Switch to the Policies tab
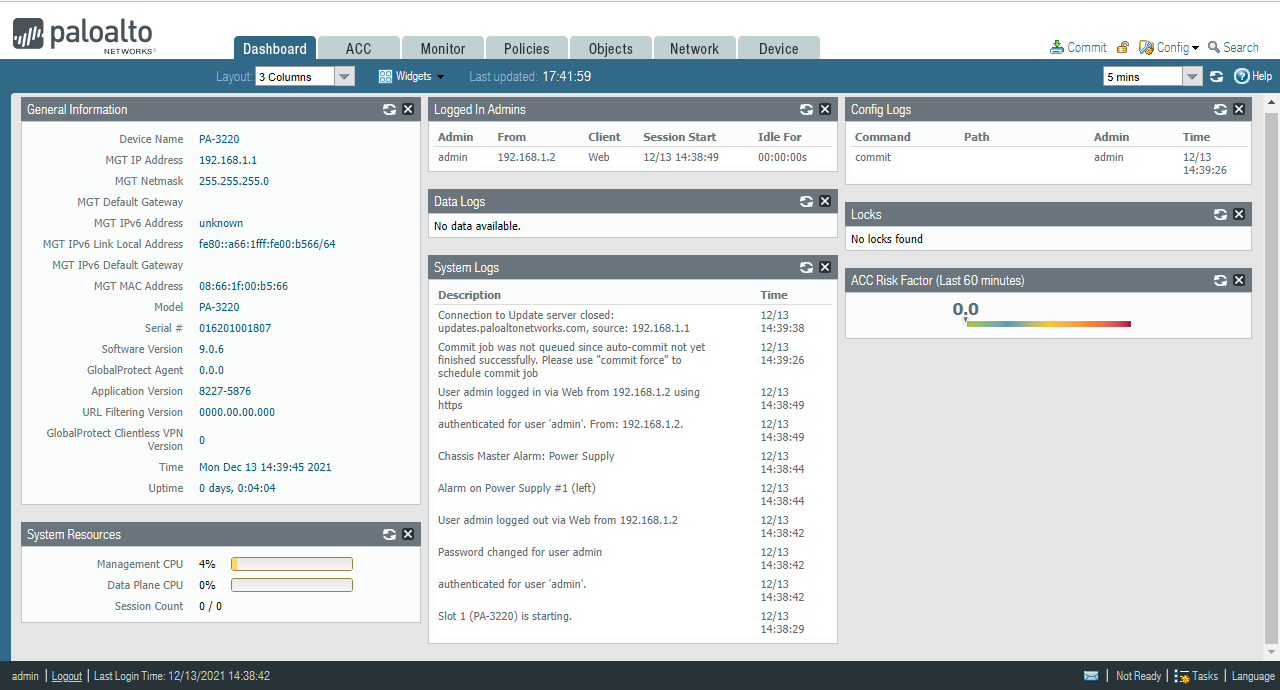 526,48
